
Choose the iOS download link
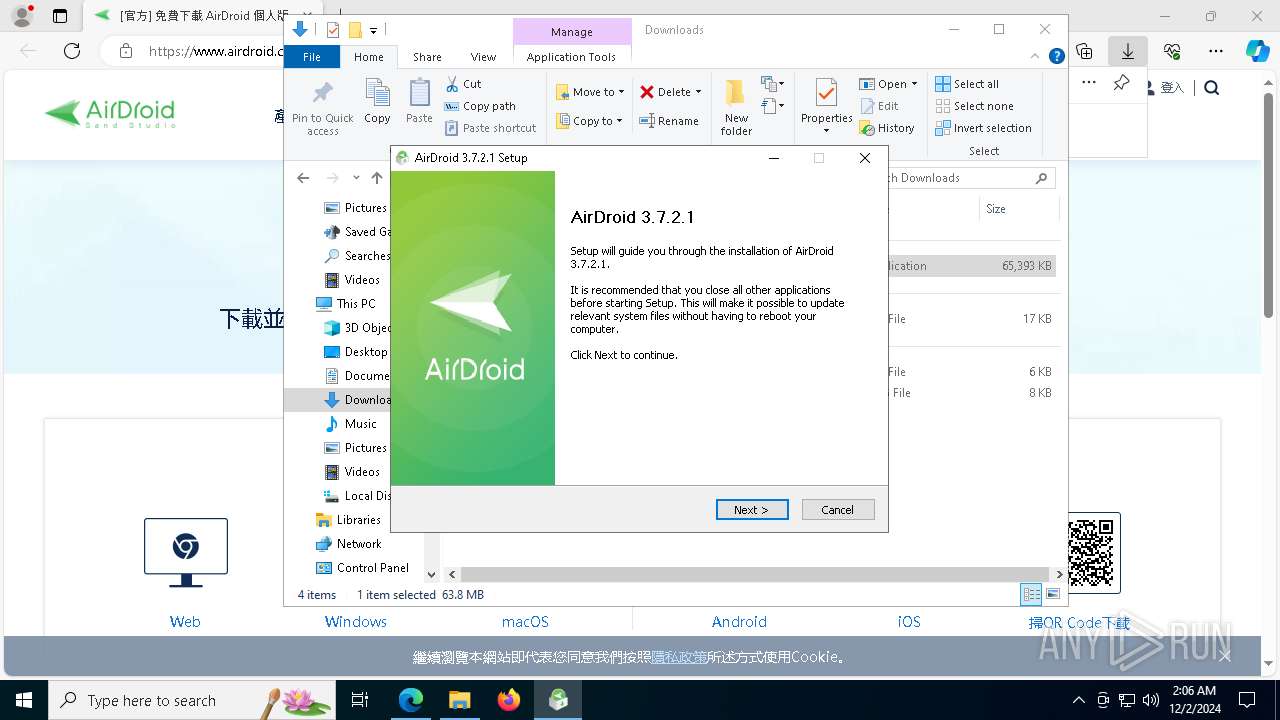pos(908,622)
